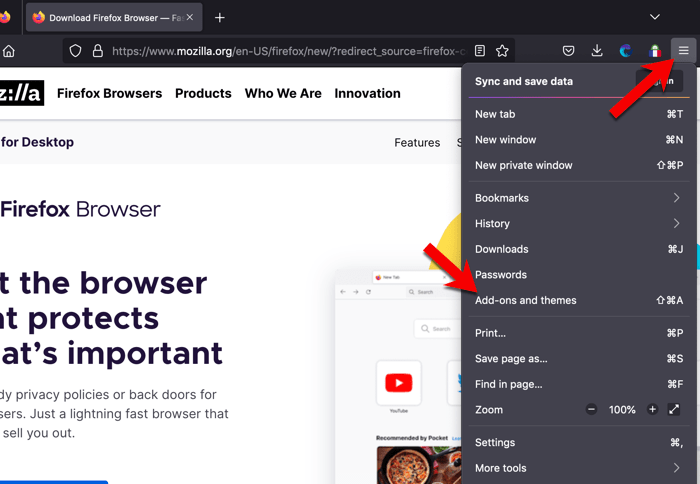
Task: Click the hamburger application menu button
Action: [684, 51]
